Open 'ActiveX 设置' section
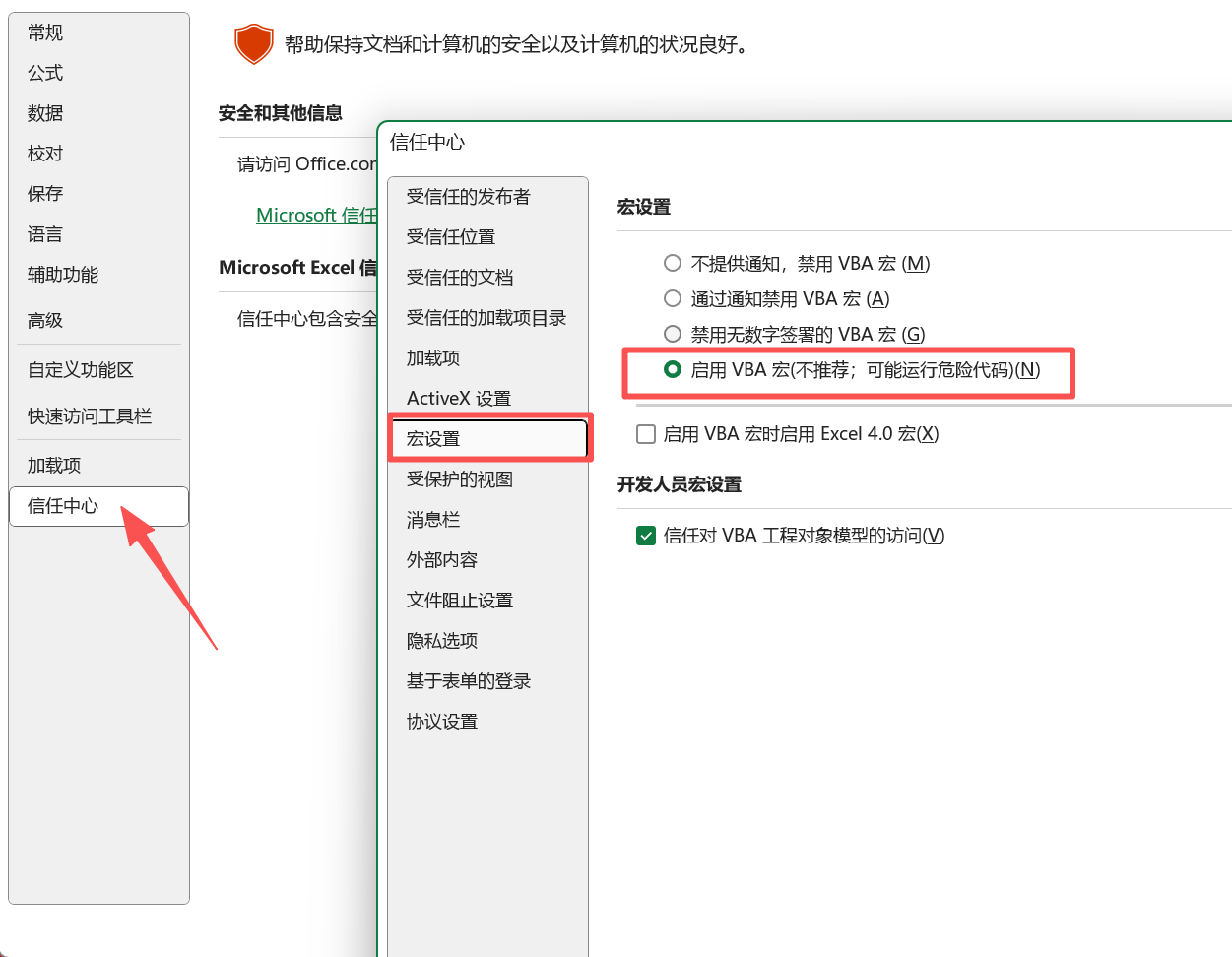 [x=459, y=399]
